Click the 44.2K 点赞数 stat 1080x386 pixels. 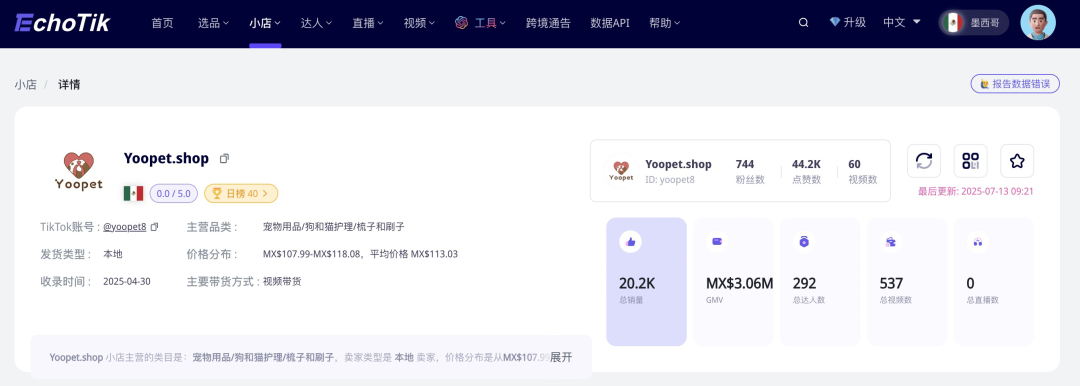[807, 172]
